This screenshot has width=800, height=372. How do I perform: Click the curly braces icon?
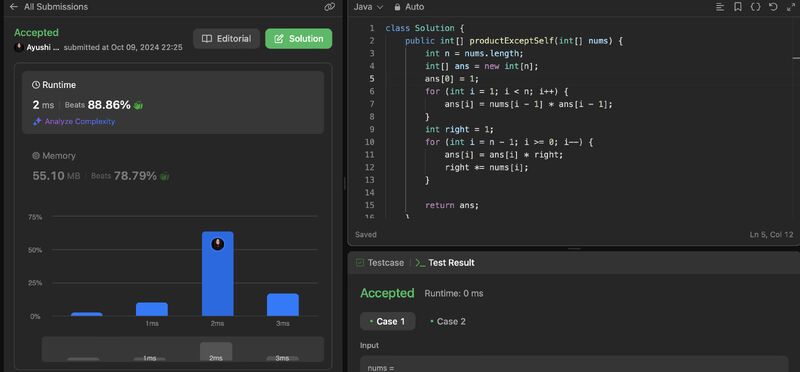coord(755,7)
